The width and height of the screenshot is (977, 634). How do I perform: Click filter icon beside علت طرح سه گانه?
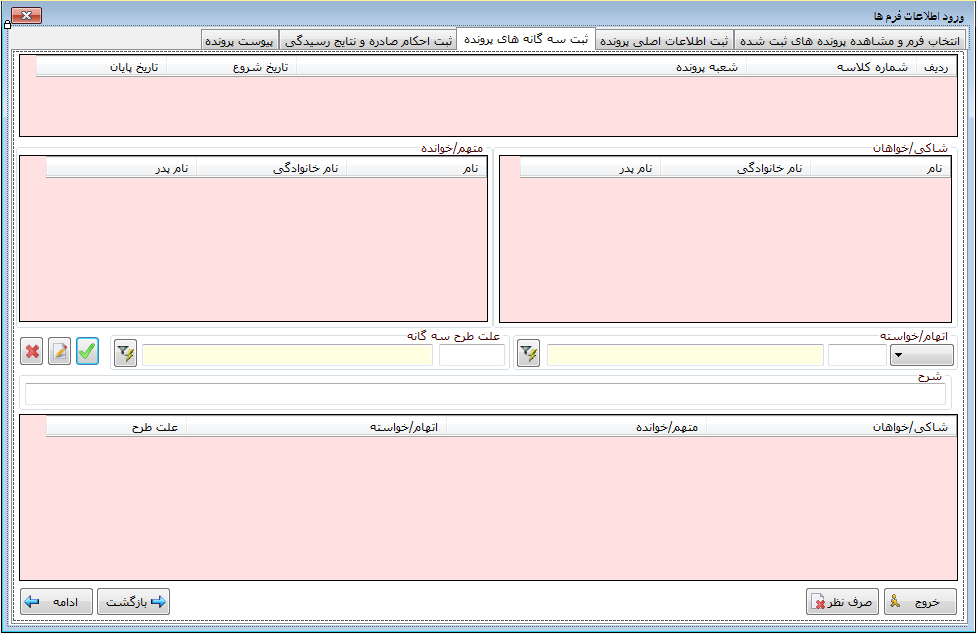click(125, 354)
